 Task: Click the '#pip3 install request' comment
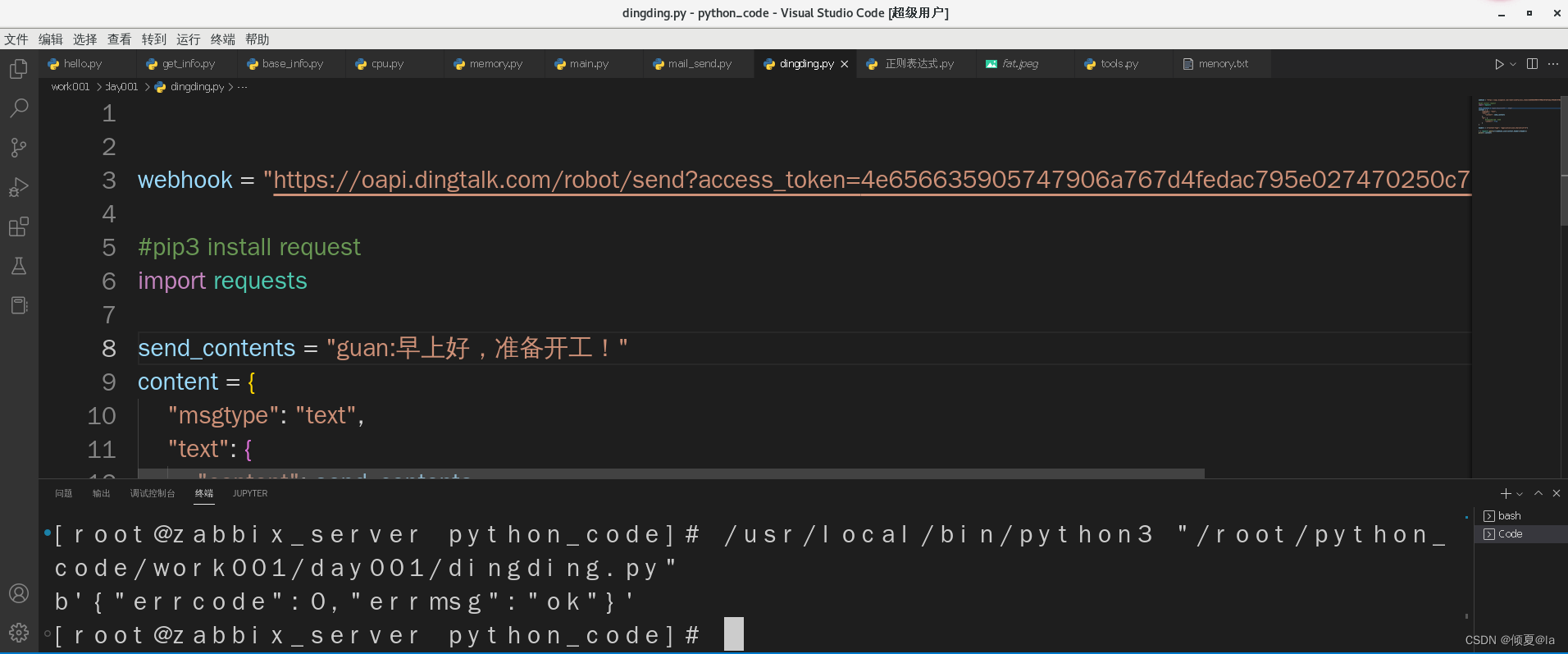[x=249, y=247]
